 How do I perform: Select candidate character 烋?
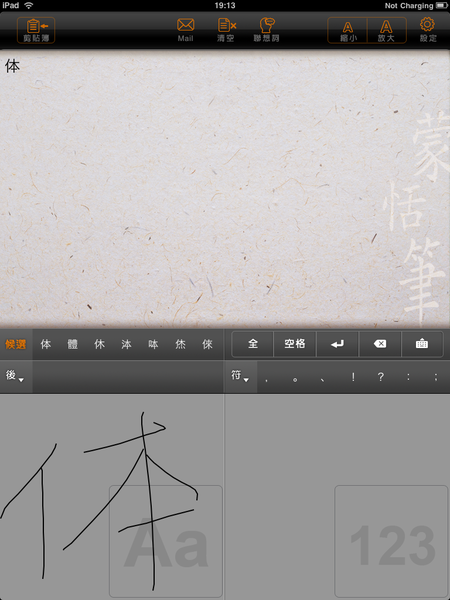tap(181, 344)
